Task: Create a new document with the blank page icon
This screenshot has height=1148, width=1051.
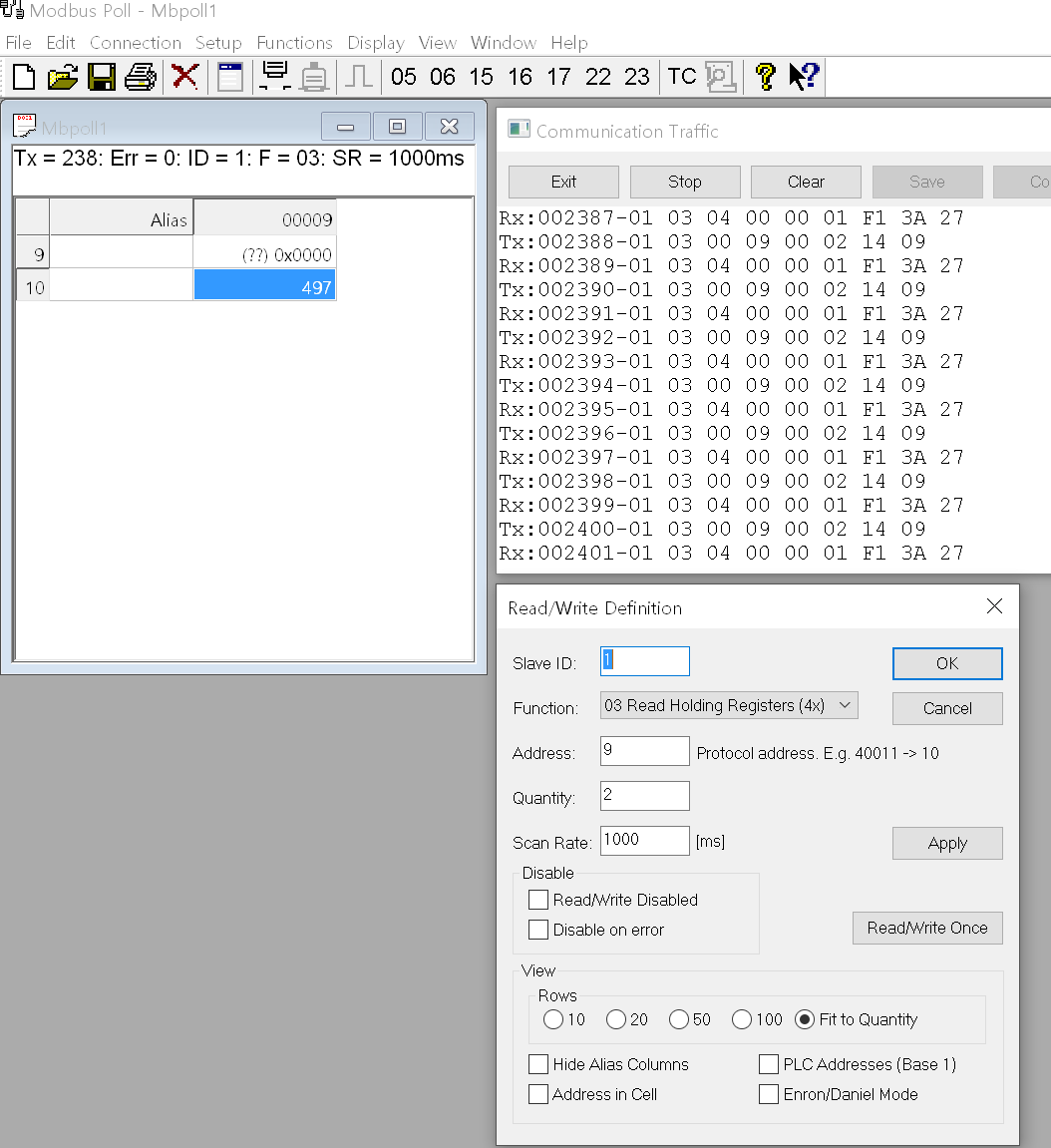Action: 24,77
